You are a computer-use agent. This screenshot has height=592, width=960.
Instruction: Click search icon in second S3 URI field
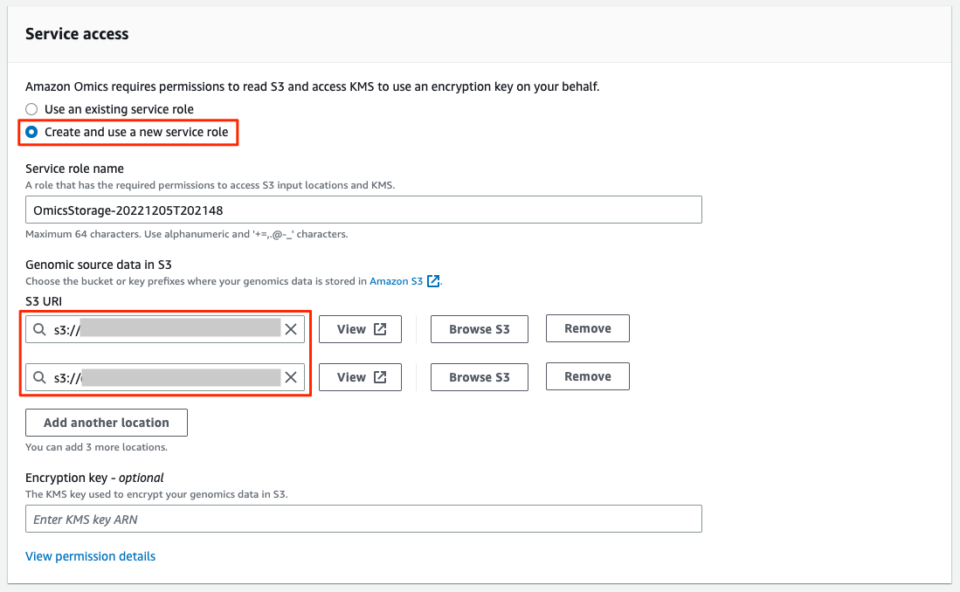(x=40, y=377)
